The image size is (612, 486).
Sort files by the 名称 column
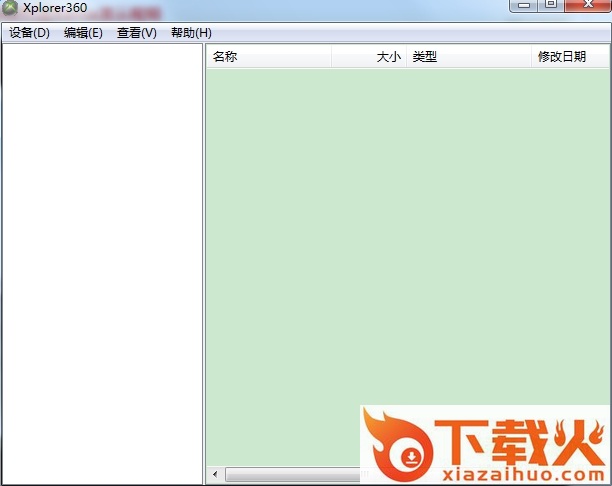coord(269,57)
